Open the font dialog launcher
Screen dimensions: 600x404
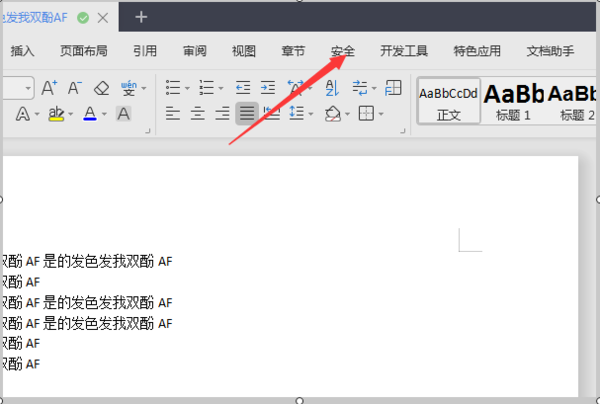tap(148, 131)
